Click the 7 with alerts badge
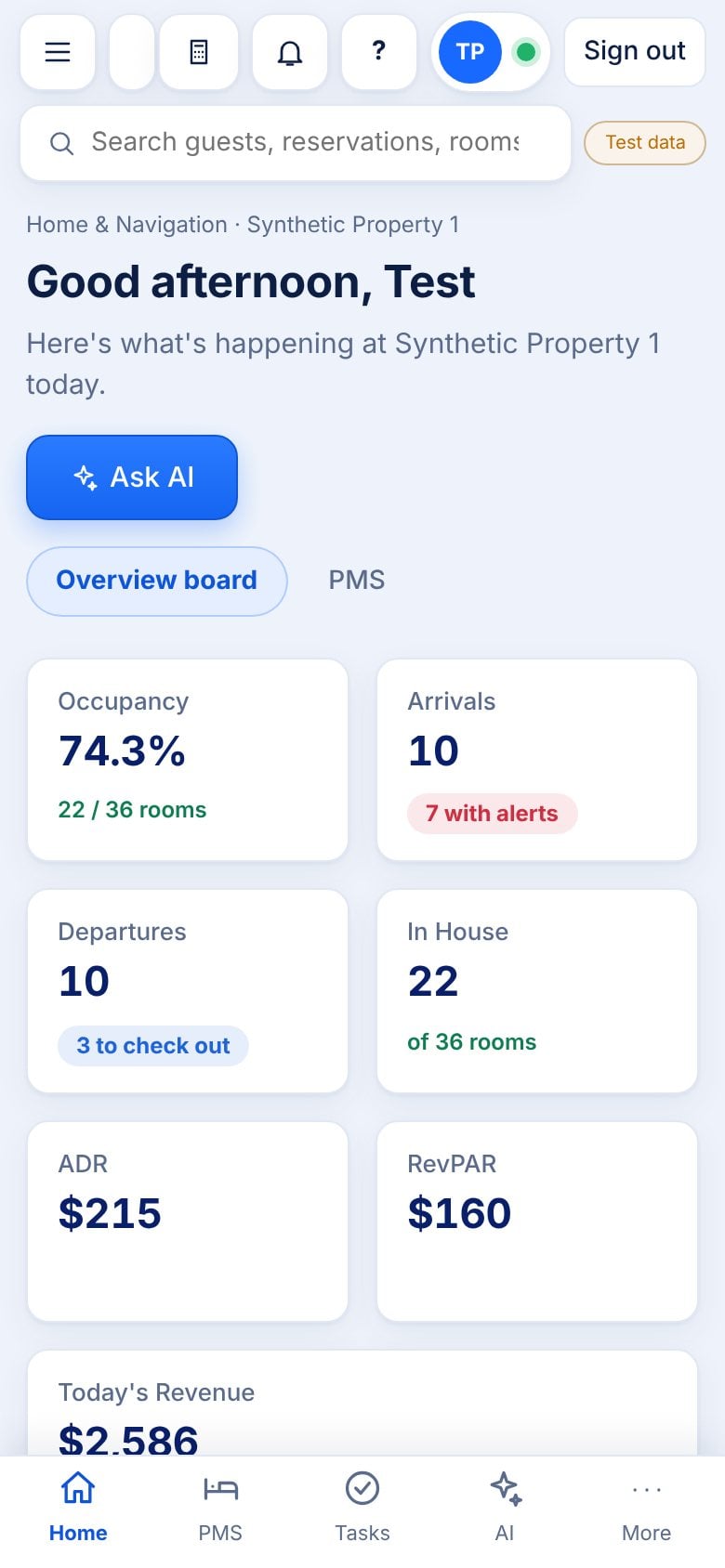The width and height of the screenshot is (725, 1568). coord(493,814)
